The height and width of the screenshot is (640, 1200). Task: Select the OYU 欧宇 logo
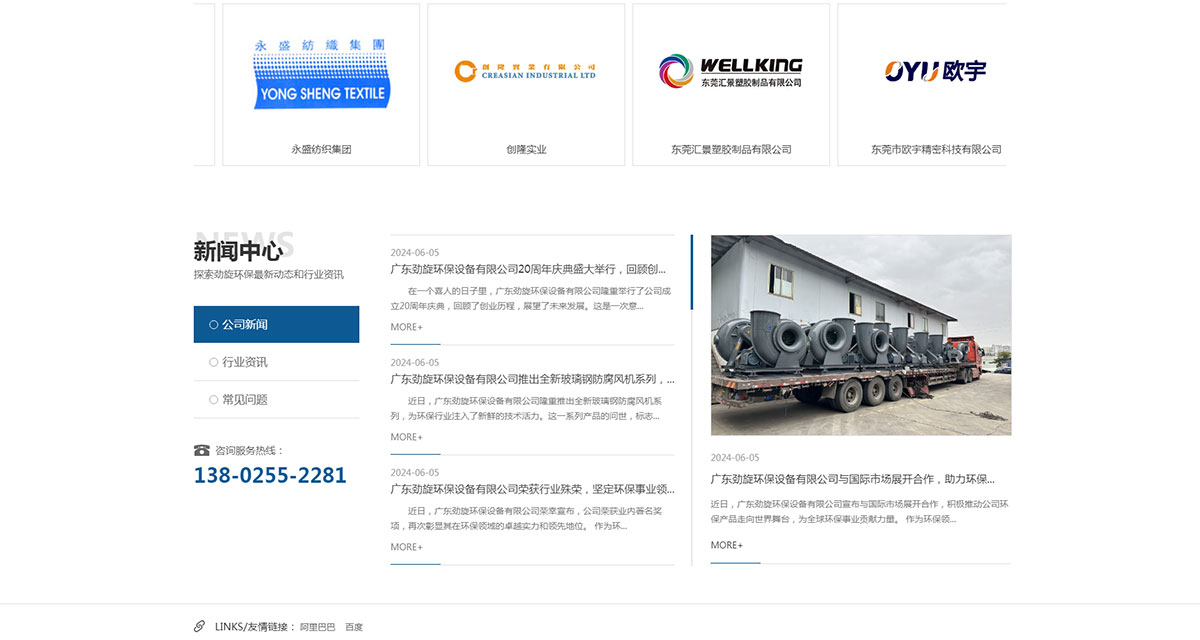pos(932,70)
